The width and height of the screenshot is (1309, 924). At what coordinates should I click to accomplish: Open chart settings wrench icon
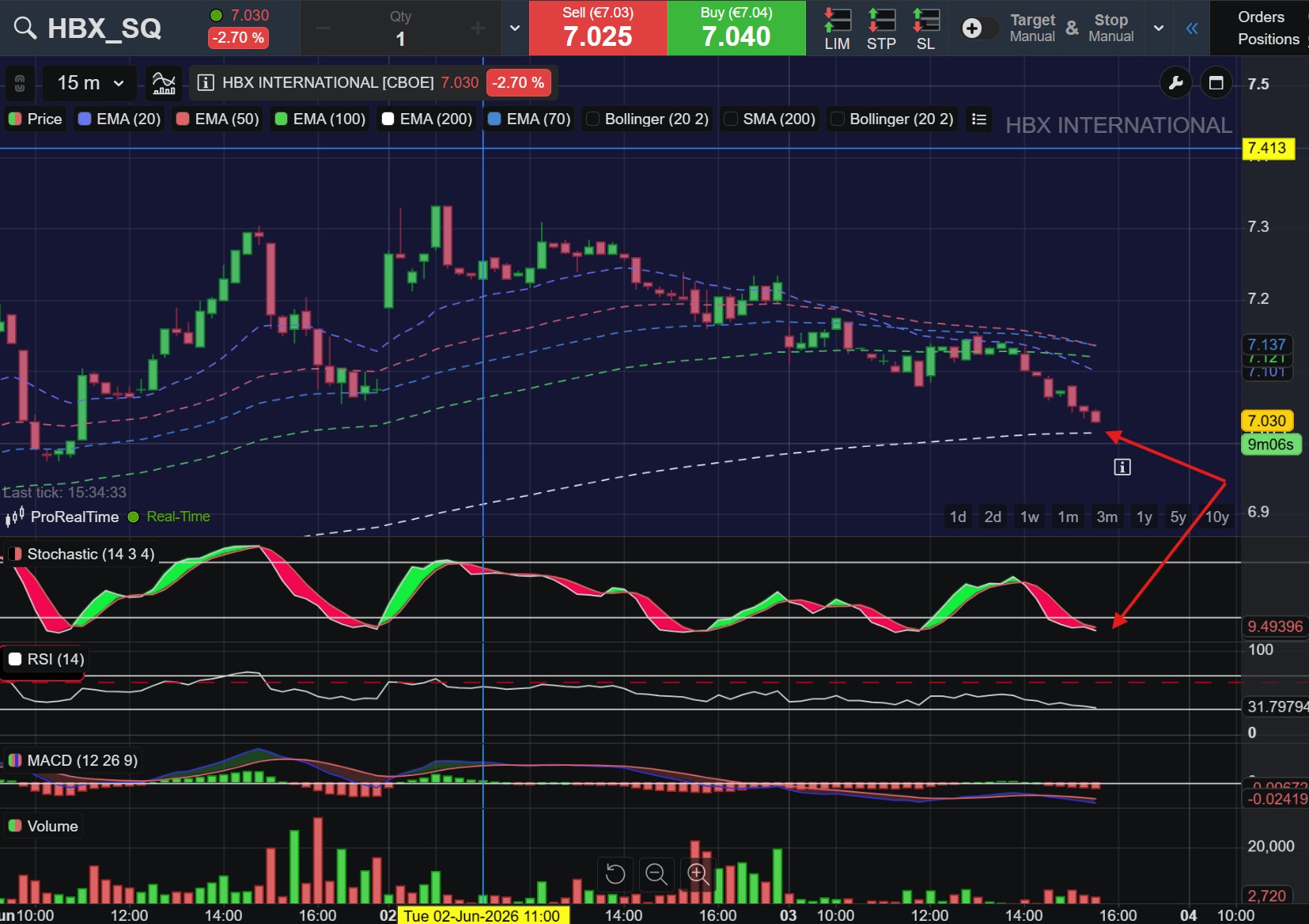coord(1175,82)
